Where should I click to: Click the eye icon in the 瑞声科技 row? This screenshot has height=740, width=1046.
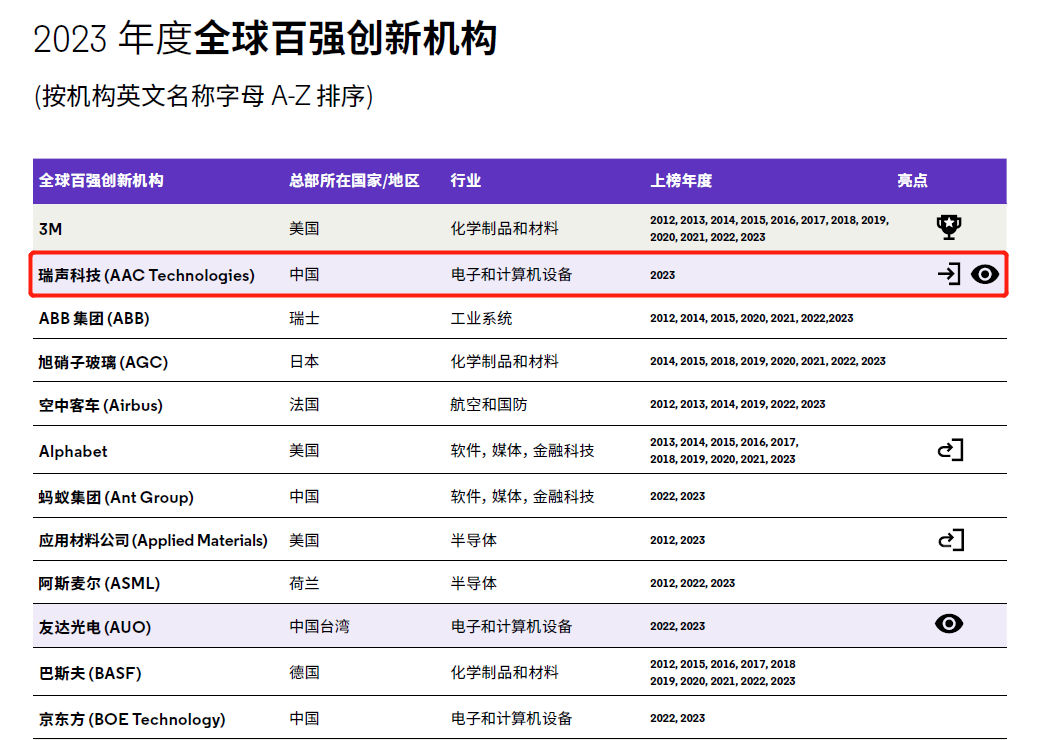pyautogui.click(x=985, y=274)
